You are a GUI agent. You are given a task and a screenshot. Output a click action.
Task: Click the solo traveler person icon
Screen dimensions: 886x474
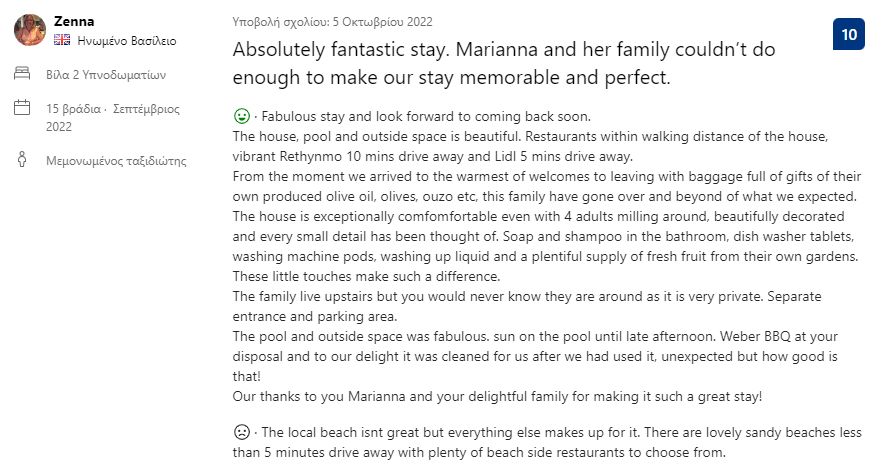(x=22, y=160)
